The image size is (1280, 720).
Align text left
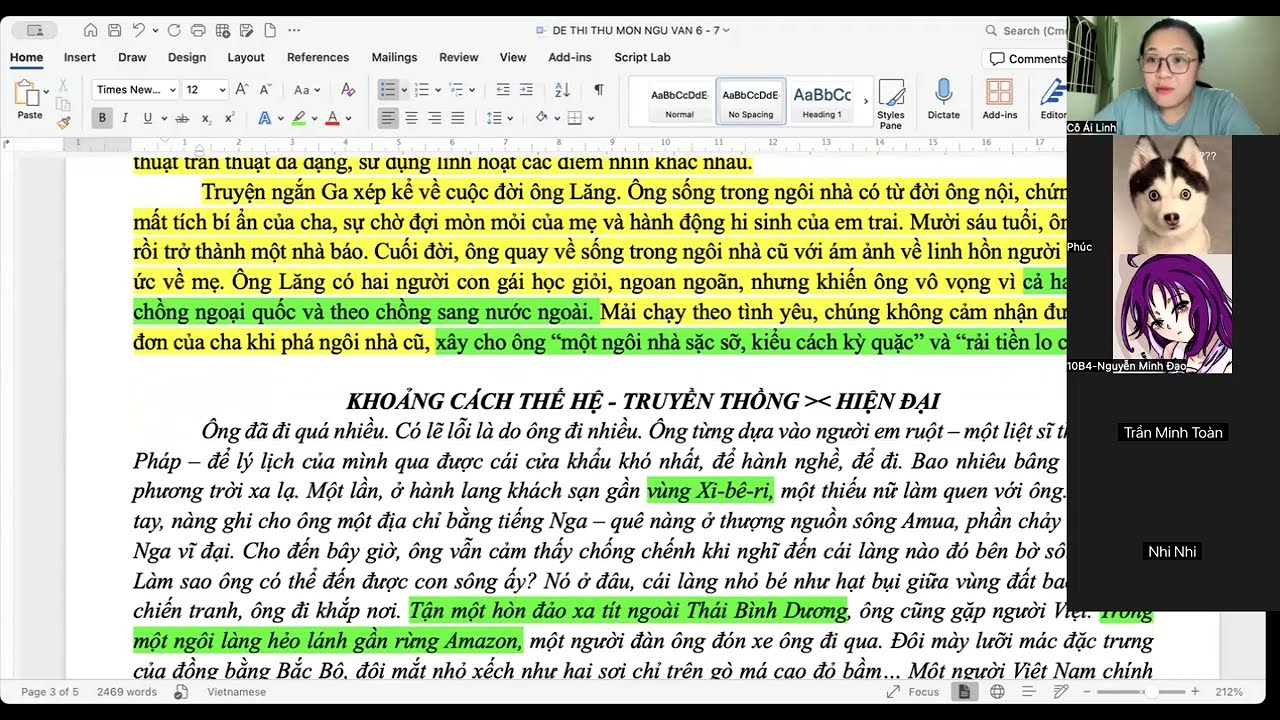pos(387,118)
